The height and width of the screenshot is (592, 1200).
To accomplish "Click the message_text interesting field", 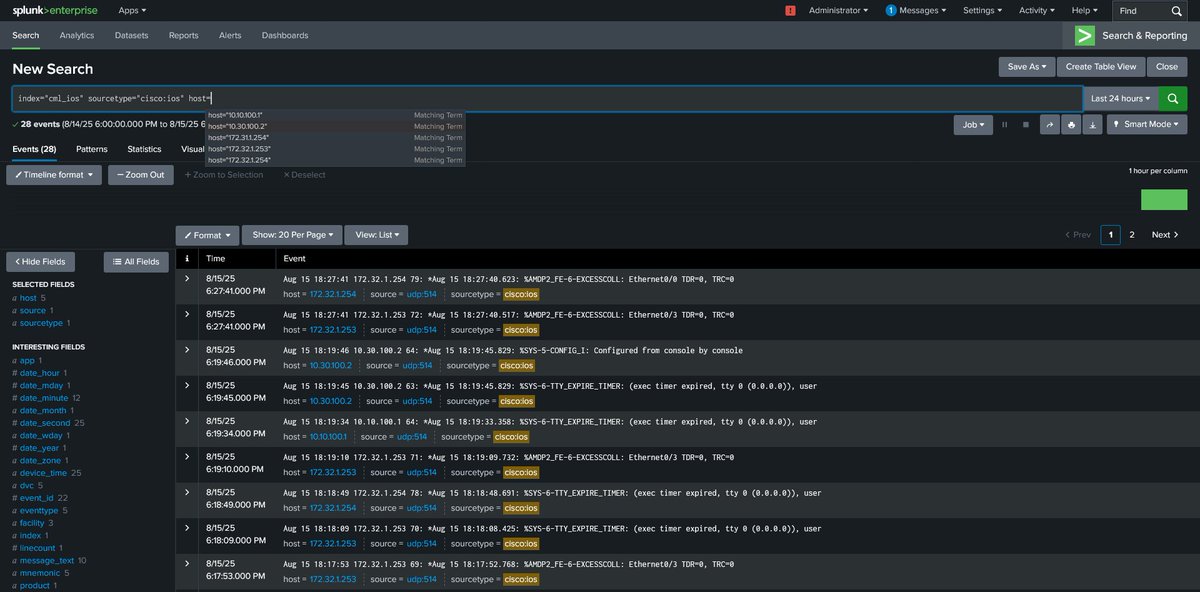I will coord(47,560).
